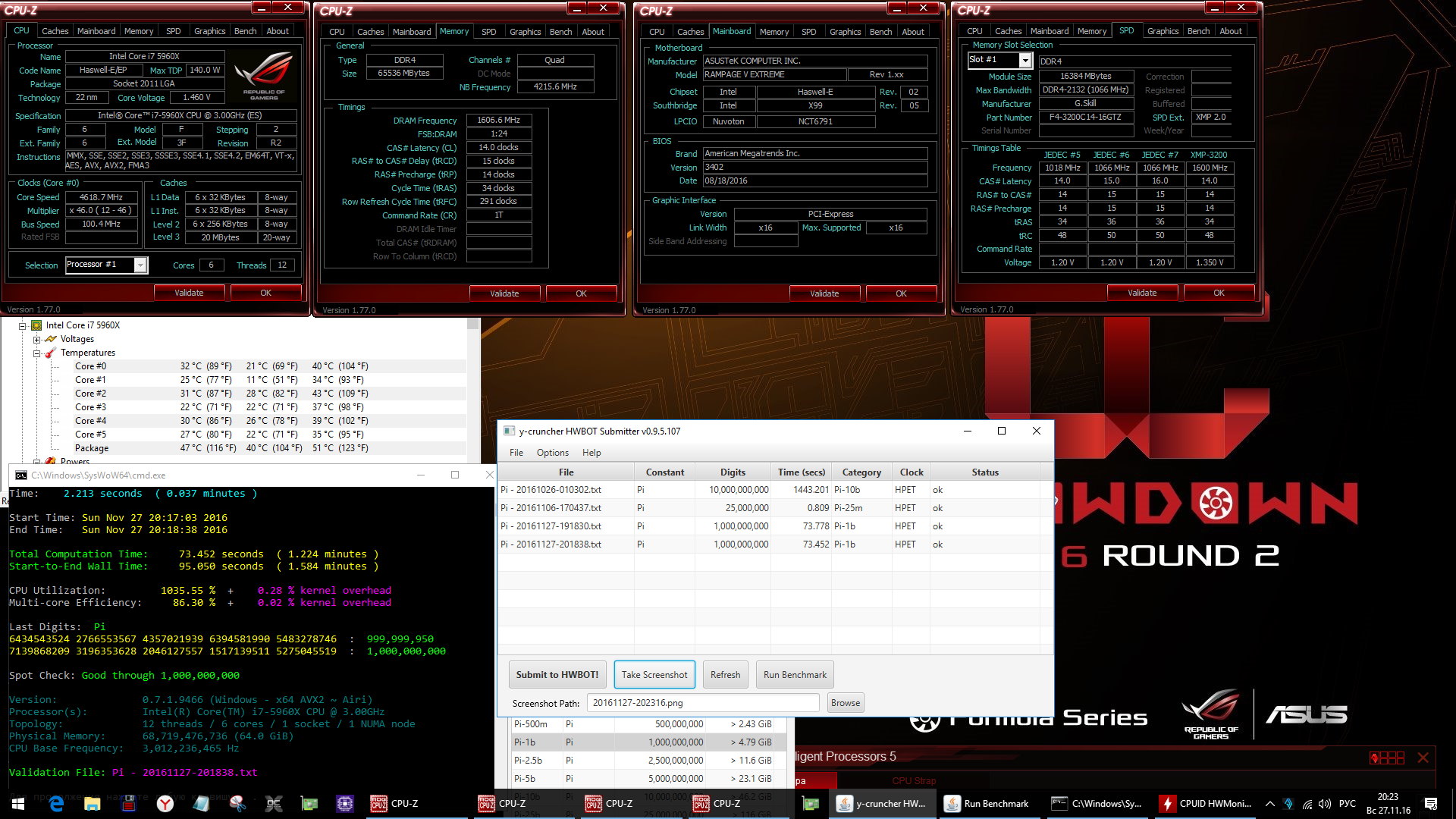Image resolution: width=1456 pixels, height=819 pixels.
Task: Click the Temperatures thermometer icon
Action: [x=51, y=353]
